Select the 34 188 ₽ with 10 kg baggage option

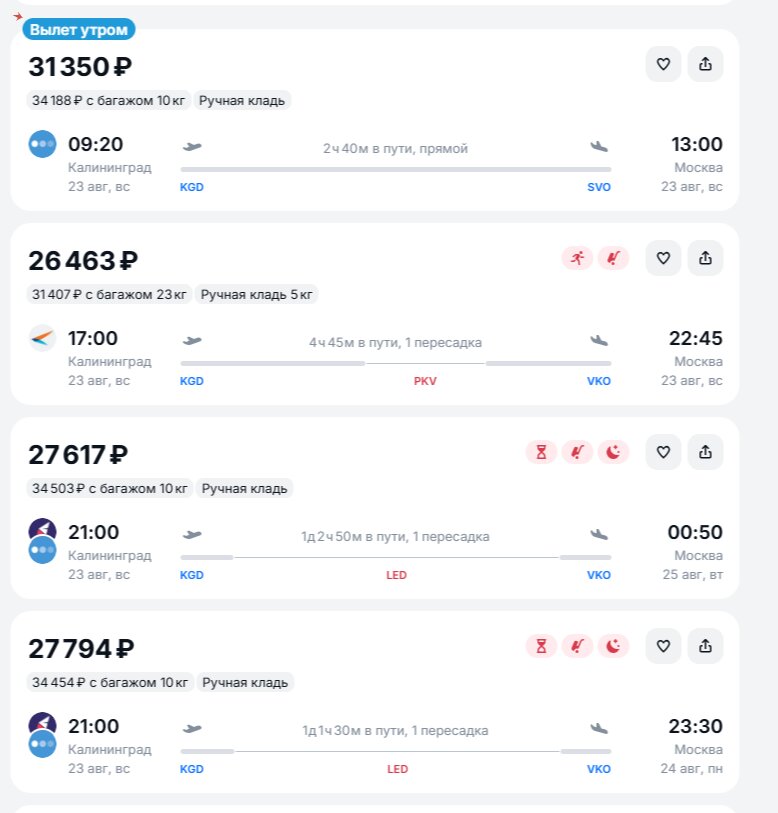click(x=108, y=101)
